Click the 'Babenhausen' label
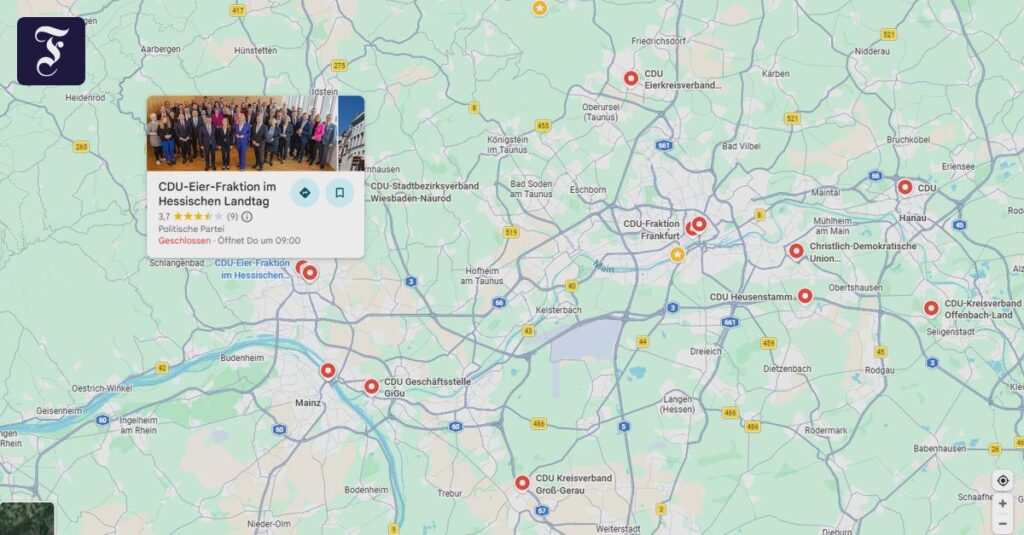 point(940,449)
